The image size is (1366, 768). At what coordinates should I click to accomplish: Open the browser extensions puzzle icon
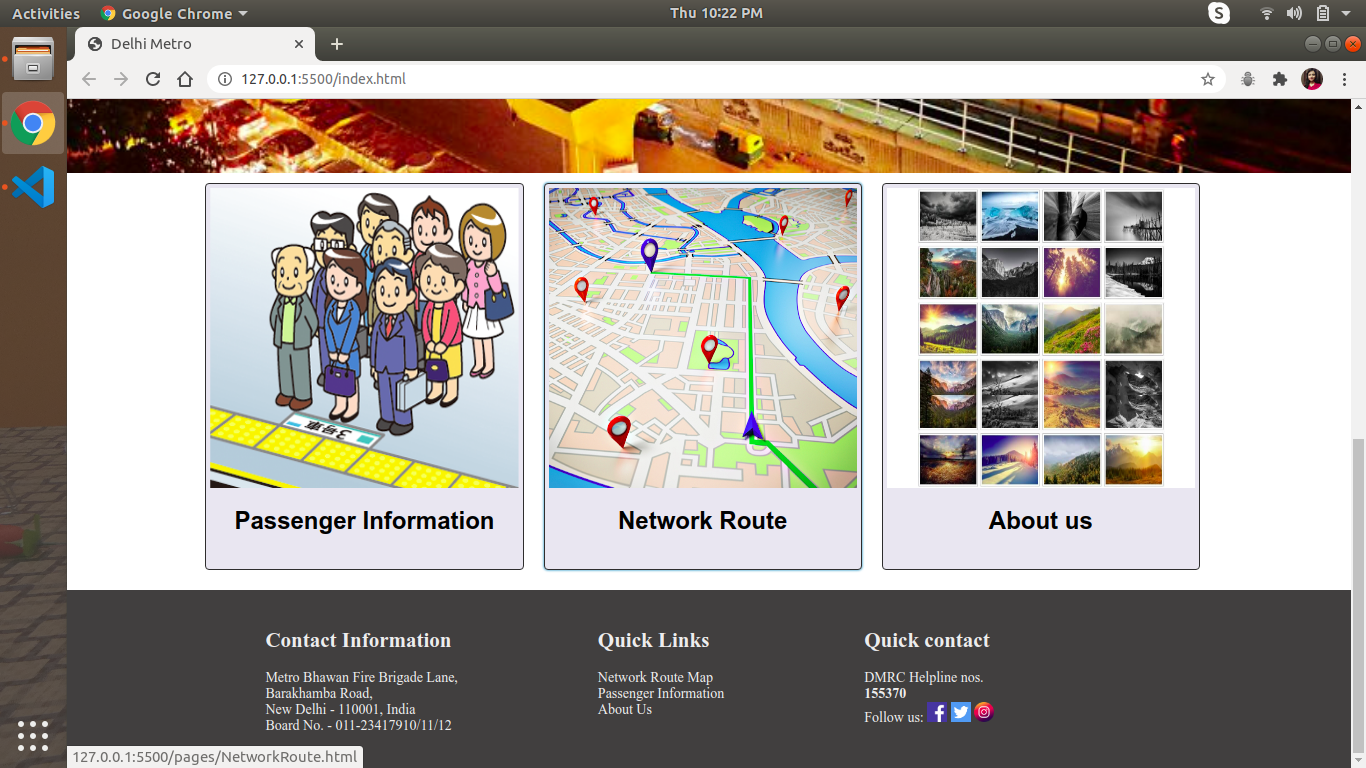point(1280,78)
